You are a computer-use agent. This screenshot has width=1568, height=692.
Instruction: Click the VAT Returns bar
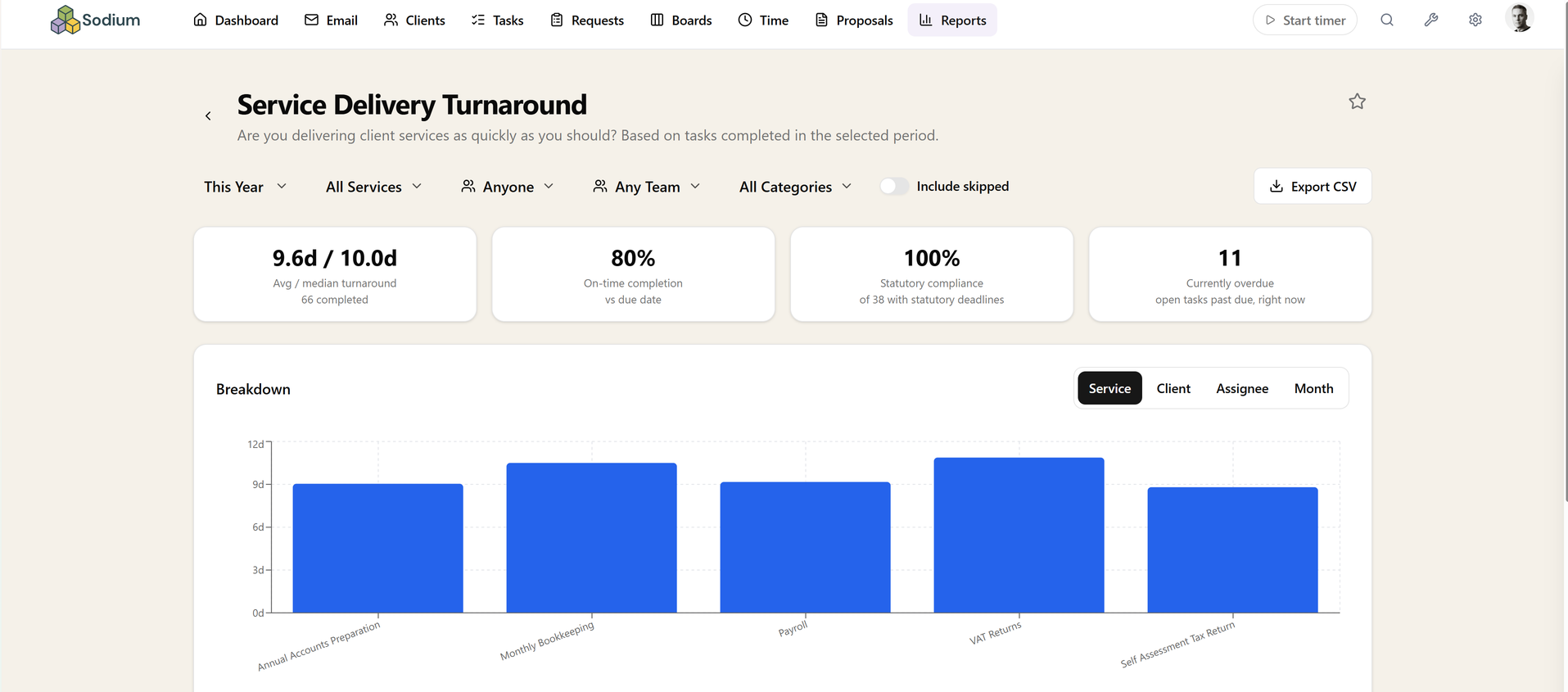pos(1019,535)
